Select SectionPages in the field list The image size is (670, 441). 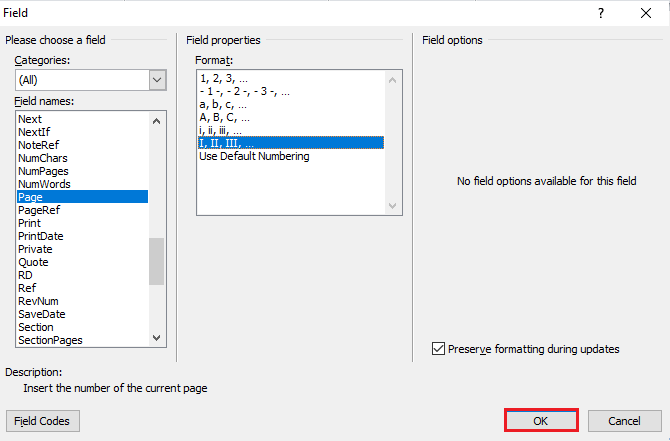pyautogui.click(x=50, y=340)
